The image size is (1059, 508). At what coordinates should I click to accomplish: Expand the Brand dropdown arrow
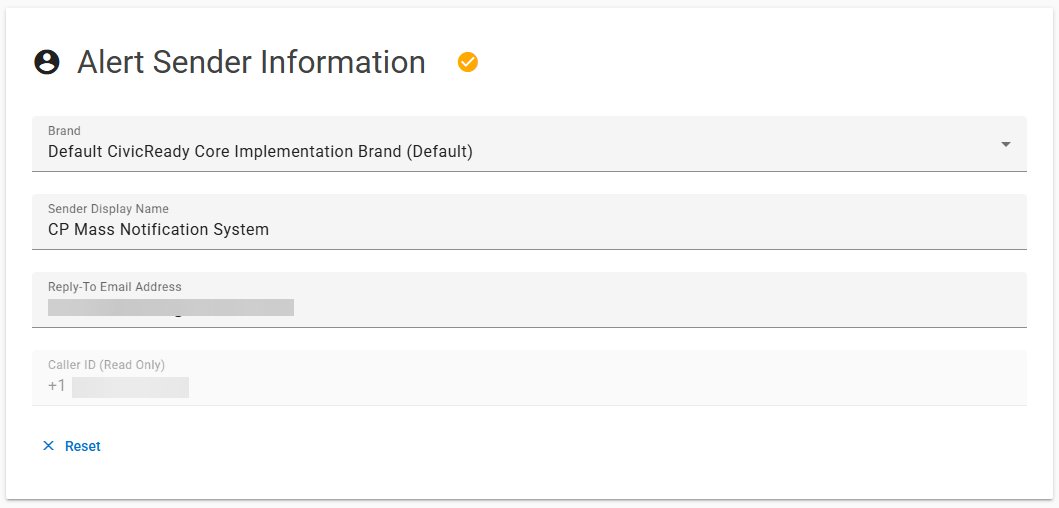coord(1006,144)
